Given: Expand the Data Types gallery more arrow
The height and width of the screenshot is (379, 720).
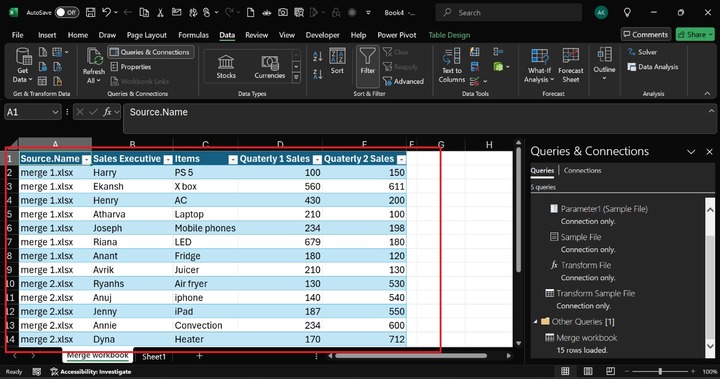Looking at the screenshot, I should click(296, 78).
